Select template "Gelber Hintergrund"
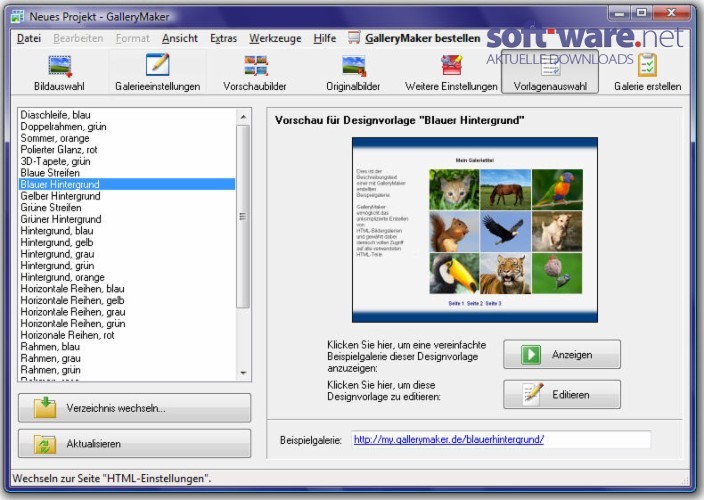Viewport: 704px width, 500px height. [127, 196]
